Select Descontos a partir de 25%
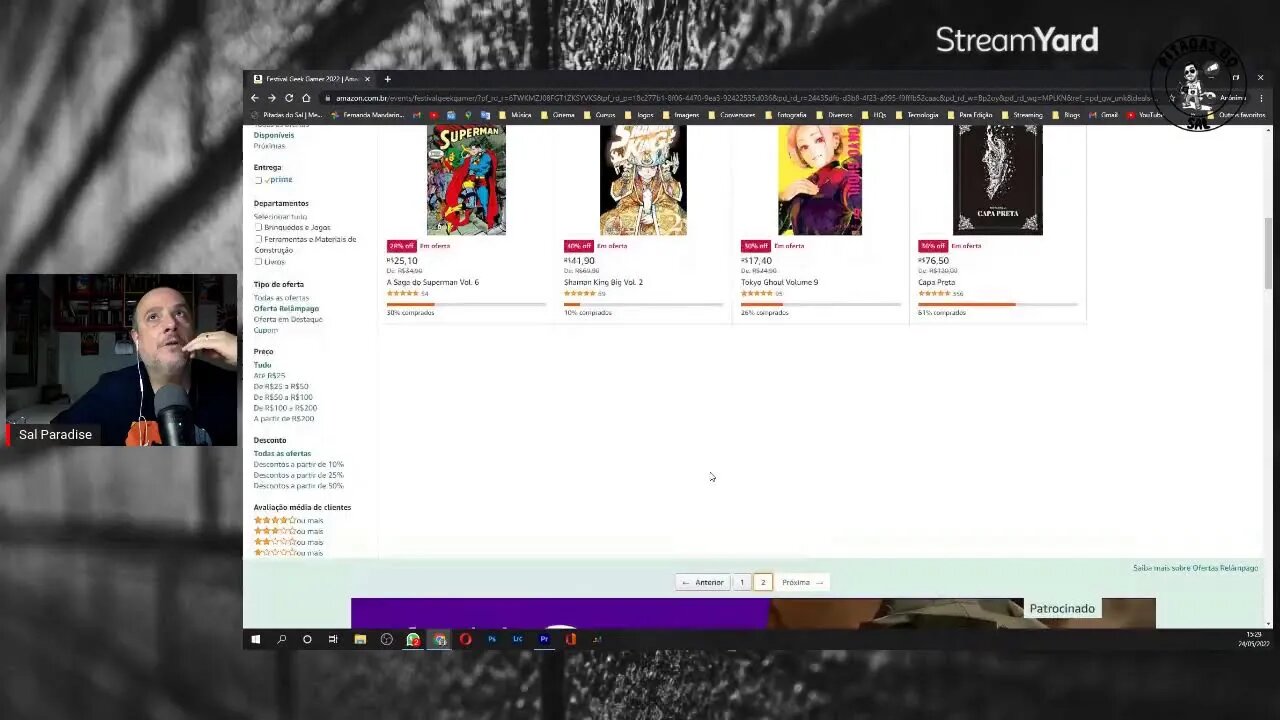Image resolution: width=1280 pixels, height=720 pixels. 298,475
